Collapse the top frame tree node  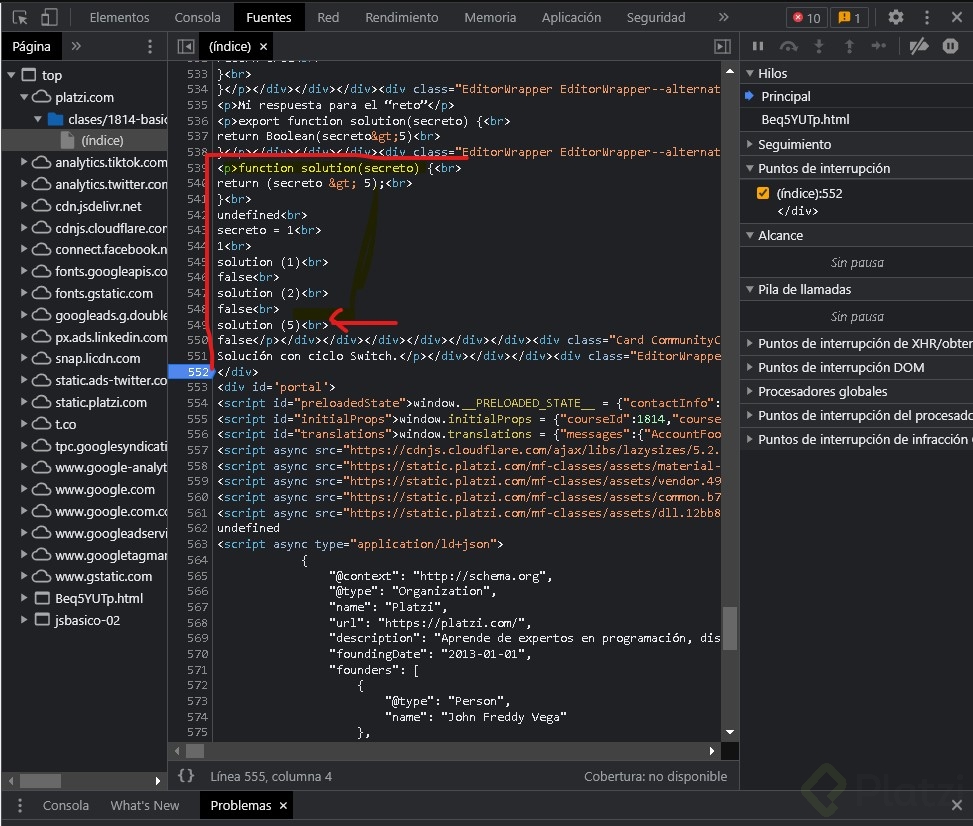11,75
